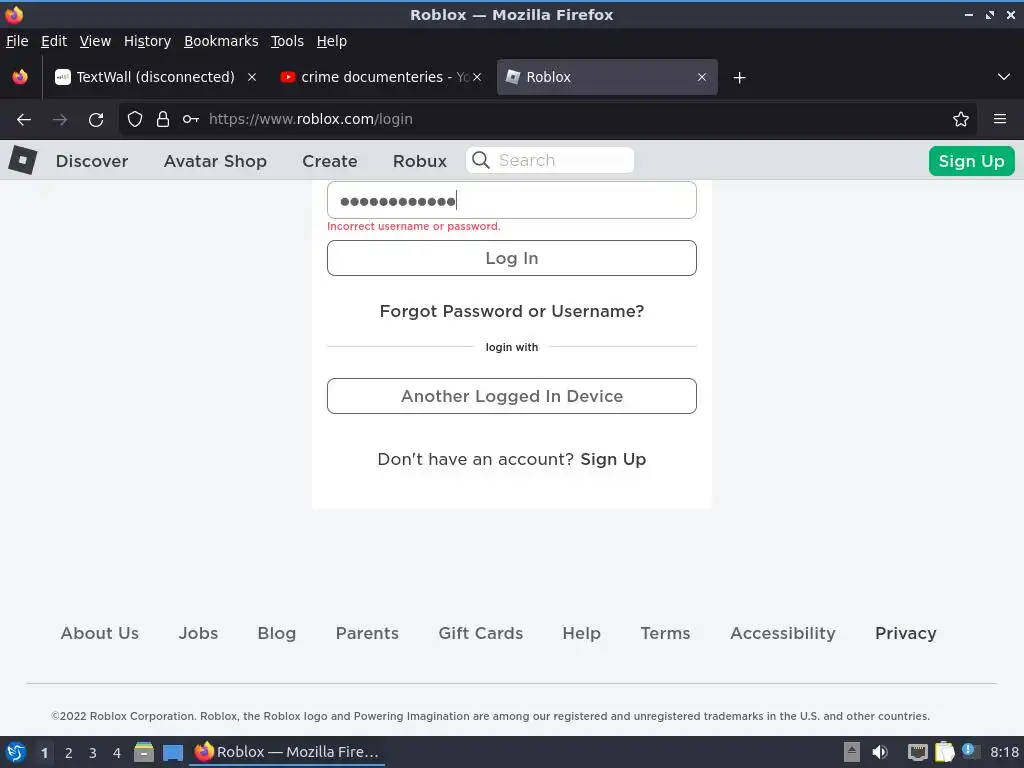
Task: Click the magnifier icon in Roblox search
Action: tap(481, 160)
